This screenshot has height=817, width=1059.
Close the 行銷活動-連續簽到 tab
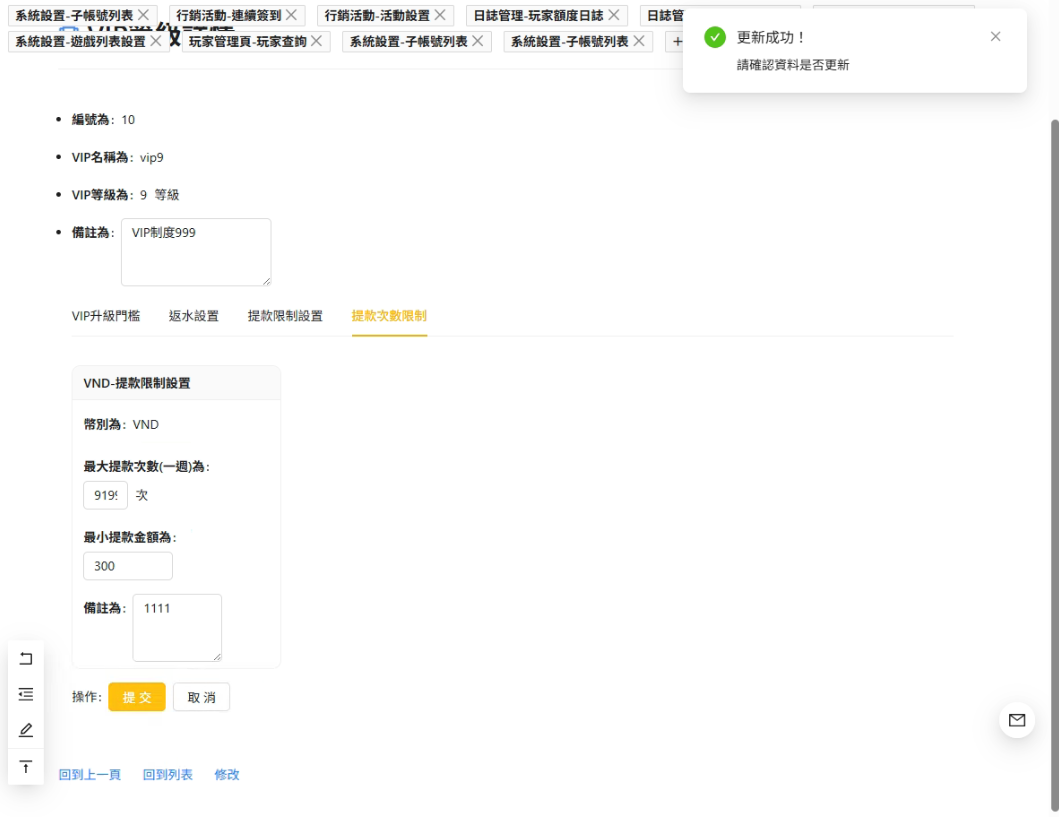(291, 15)
